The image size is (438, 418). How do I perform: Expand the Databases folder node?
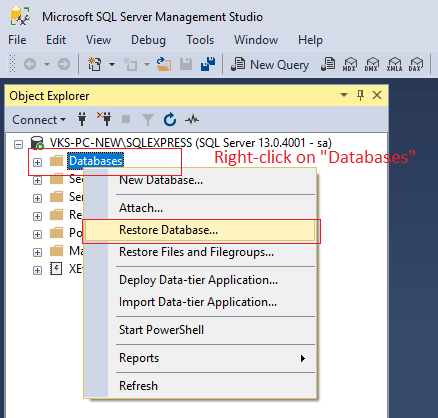(x=37, y=162)
